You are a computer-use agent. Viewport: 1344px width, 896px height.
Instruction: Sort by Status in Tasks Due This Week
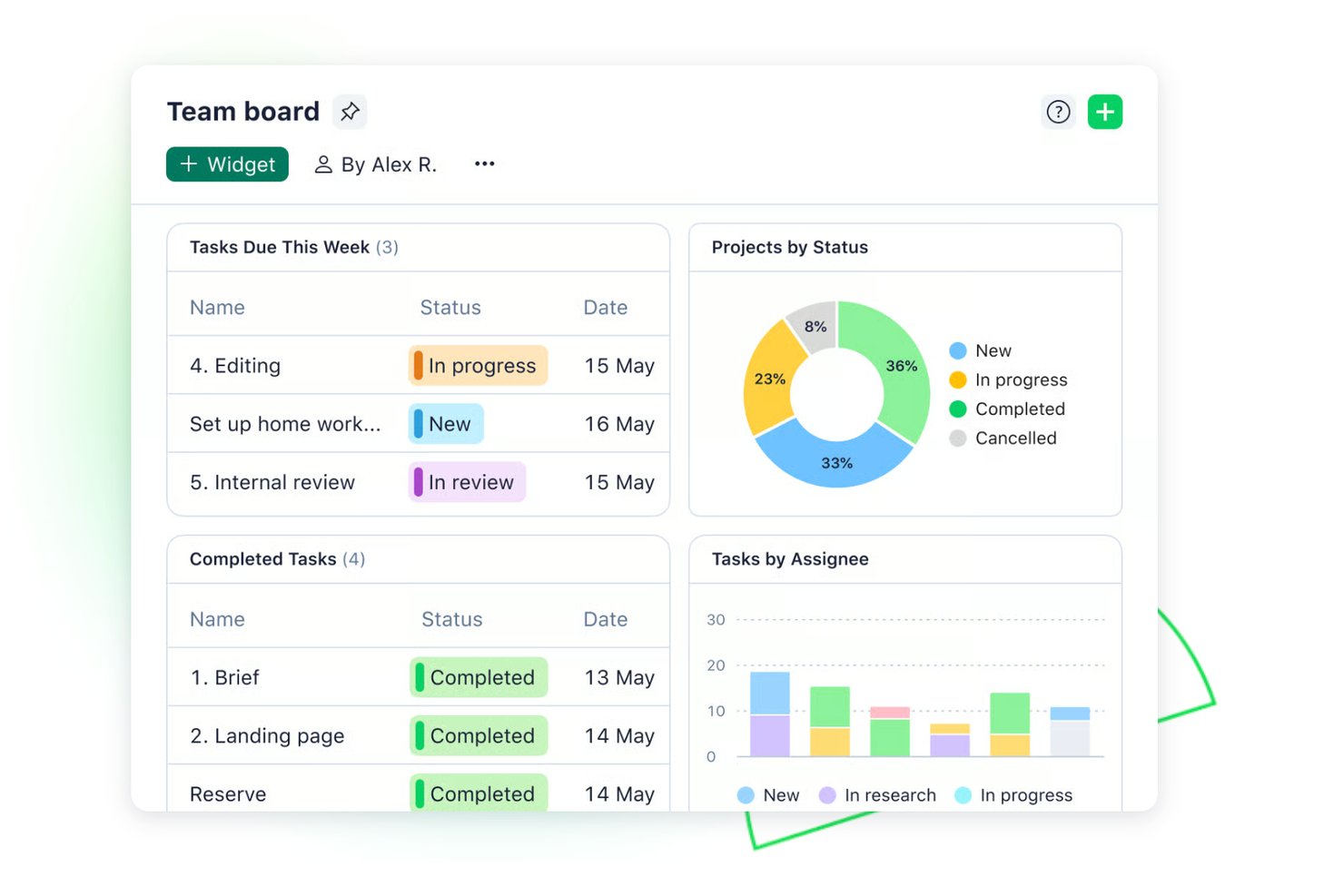coord(450,308)
